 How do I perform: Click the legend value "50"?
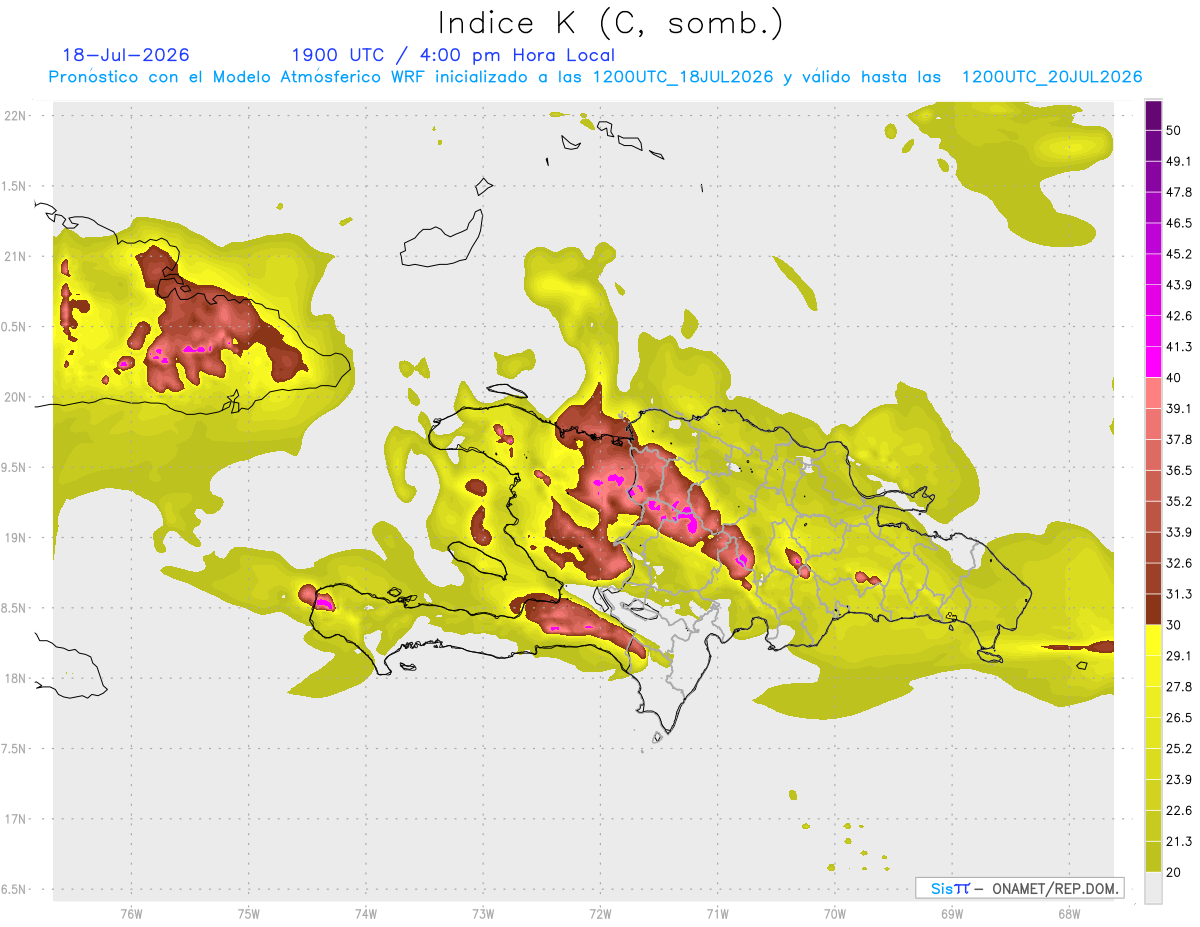(1174, 131)
